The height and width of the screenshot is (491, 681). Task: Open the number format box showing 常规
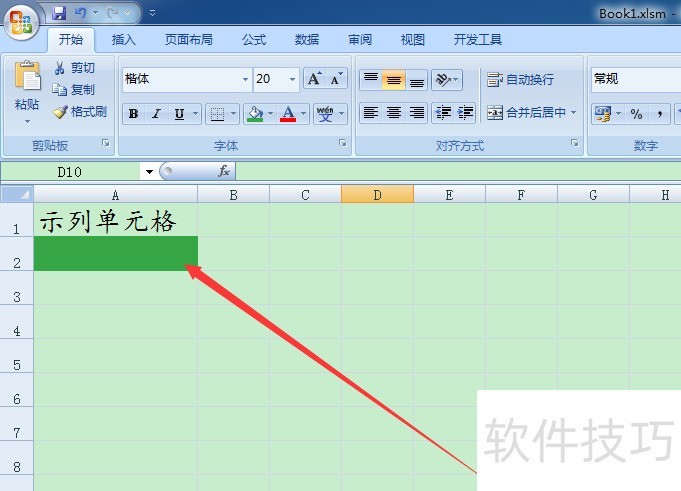click(636, 79)
